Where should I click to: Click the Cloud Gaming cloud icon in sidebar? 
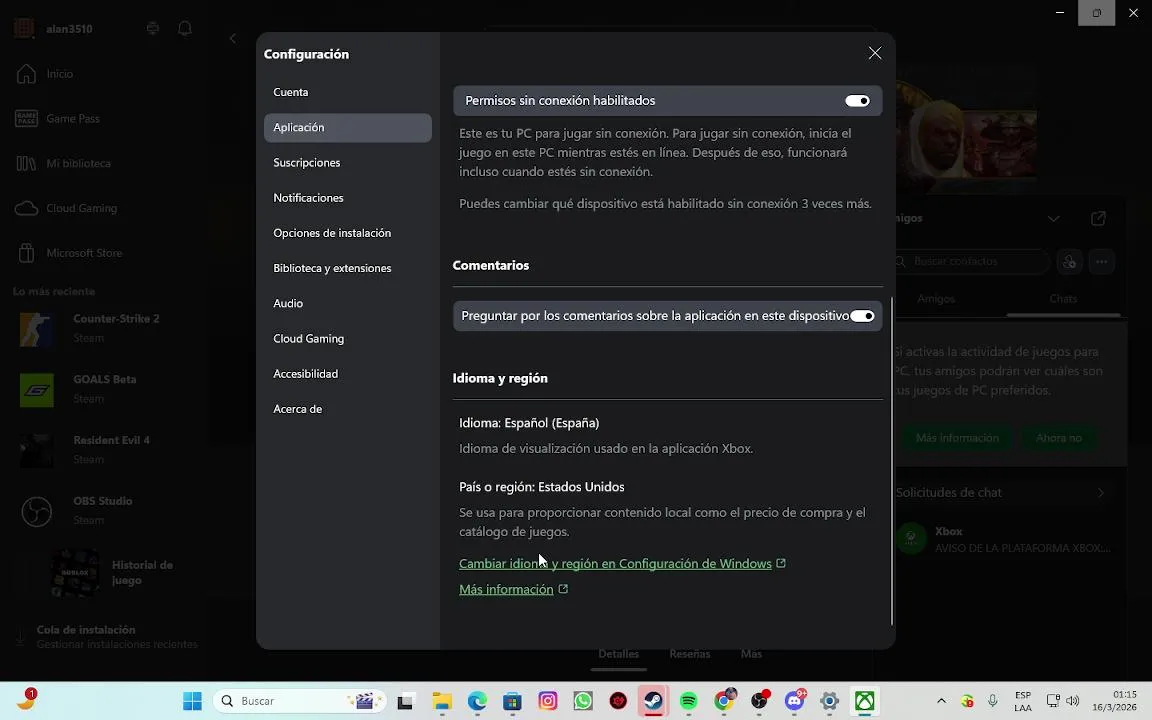pyautogui.click(x=26, y=208)
